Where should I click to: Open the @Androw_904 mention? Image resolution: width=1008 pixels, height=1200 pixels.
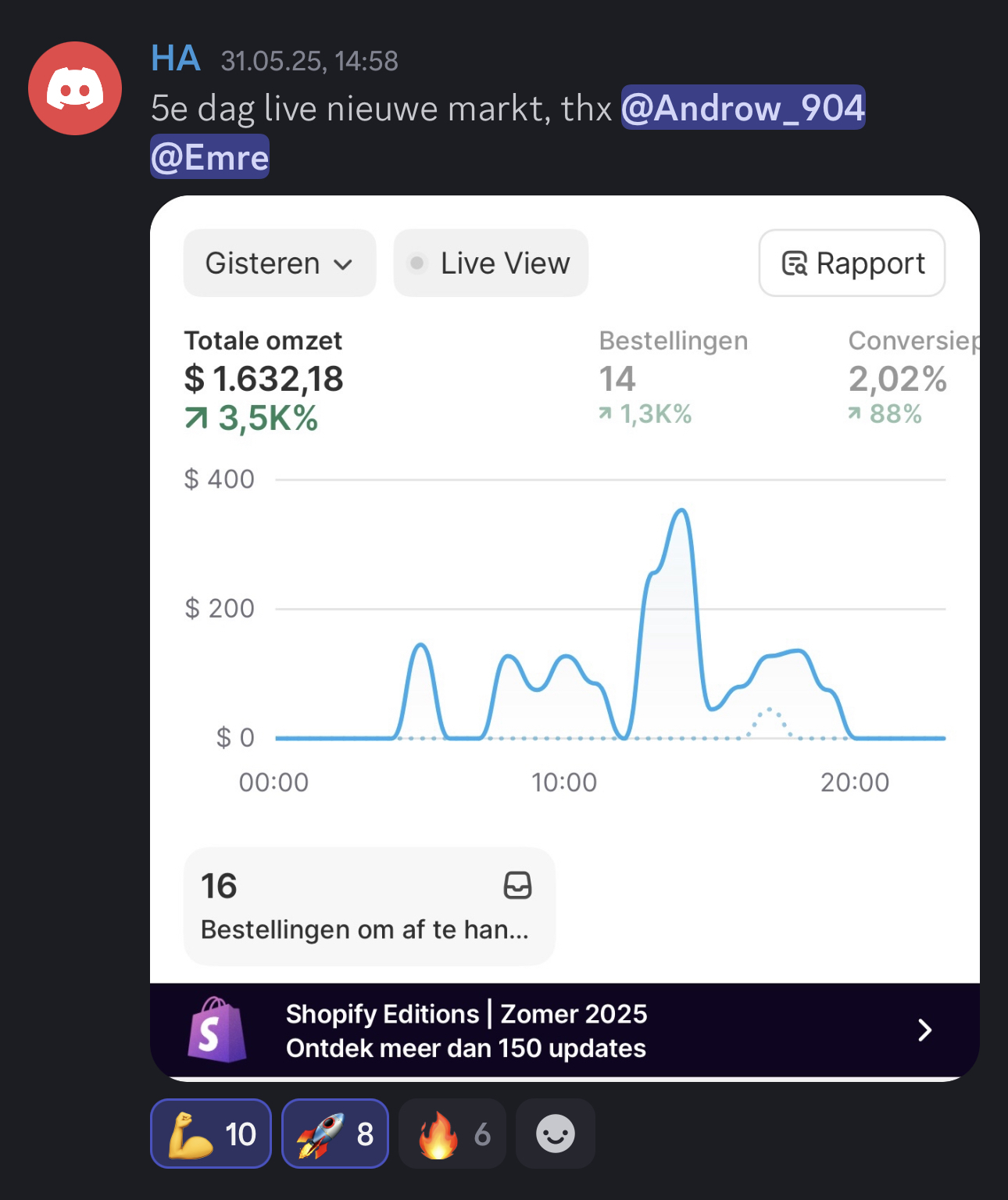742,108
